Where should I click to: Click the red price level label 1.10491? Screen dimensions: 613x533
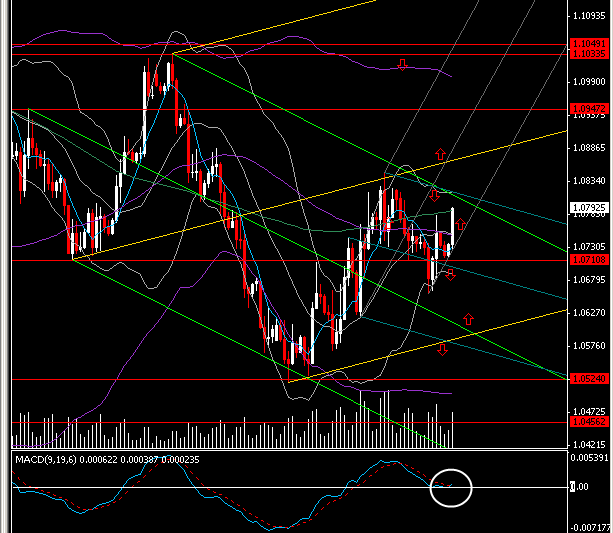point(589,43)
